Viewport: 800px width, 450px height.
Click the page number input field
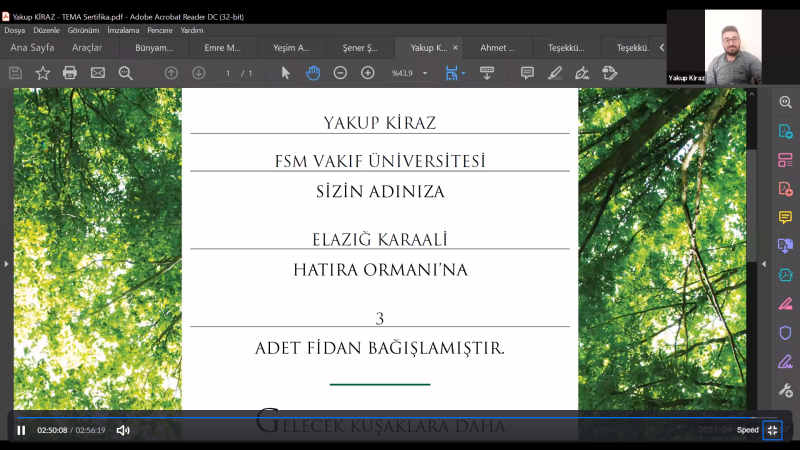(x=229, y=73)
